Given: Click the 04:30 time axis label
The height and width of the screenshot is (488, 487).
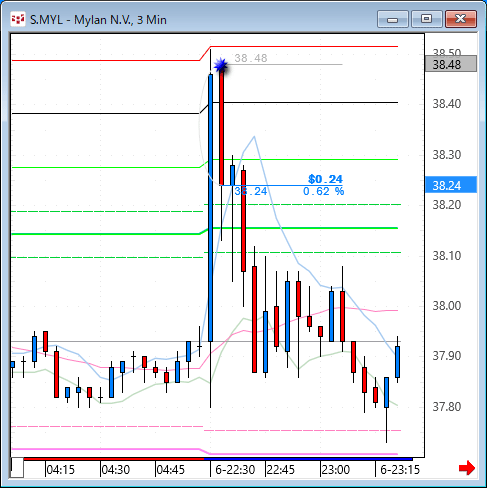Looking at the screenshot, I should [115, 470].
